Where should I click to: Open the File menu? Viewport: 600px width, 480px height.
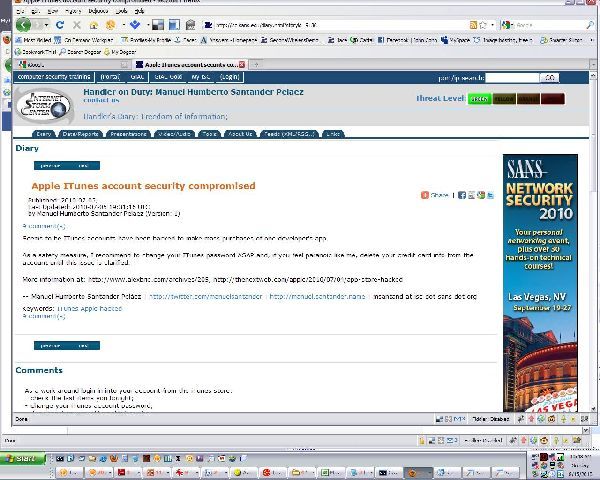(20, 11)
